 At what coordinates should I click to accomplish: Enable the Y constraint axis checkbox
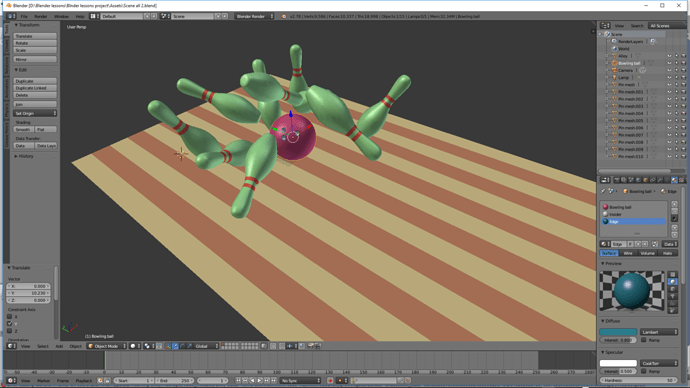click(x=10, y=324)
